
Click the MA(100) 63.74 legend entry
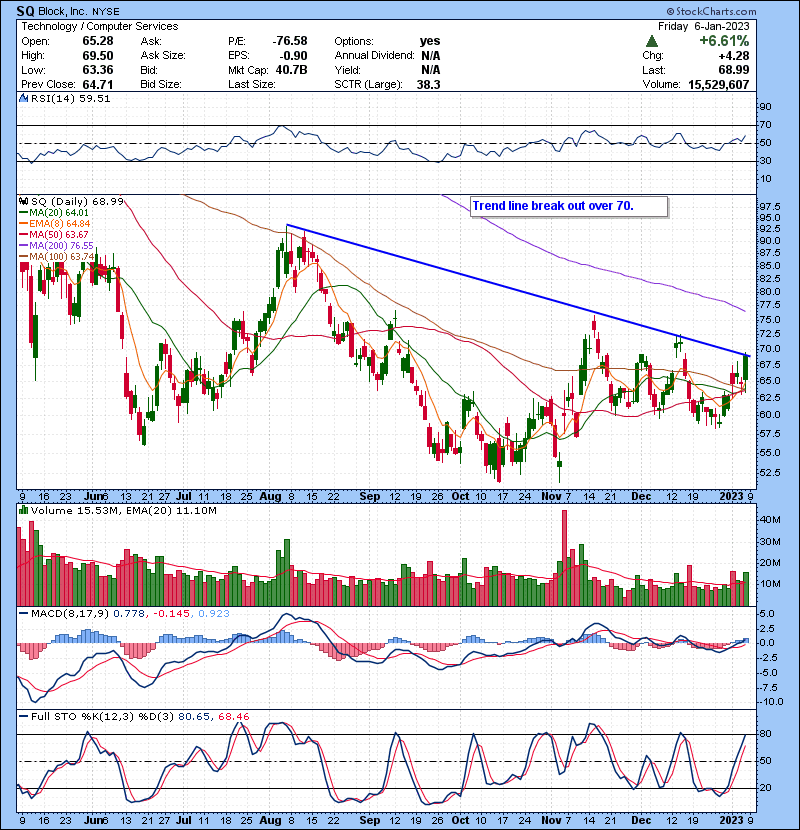pos(61,257)
